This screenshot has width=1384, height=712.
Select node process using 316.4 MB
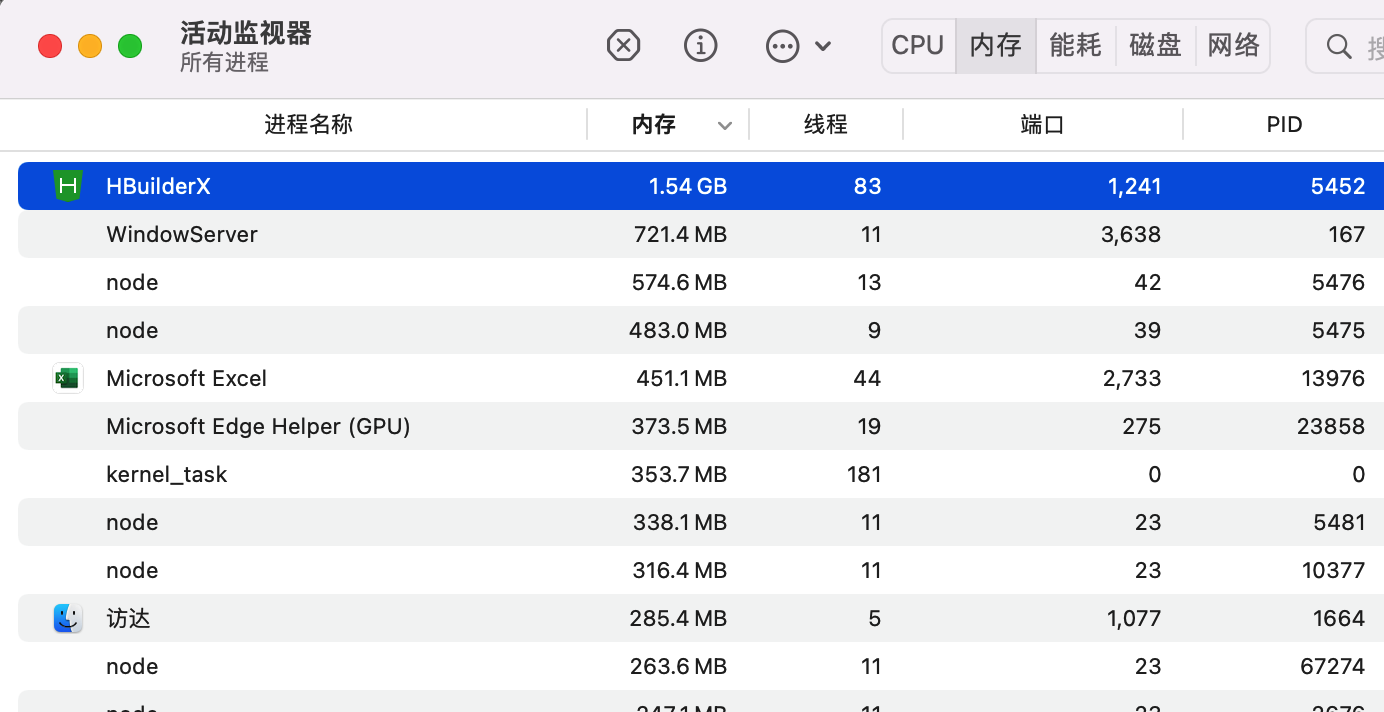[701, 570]
